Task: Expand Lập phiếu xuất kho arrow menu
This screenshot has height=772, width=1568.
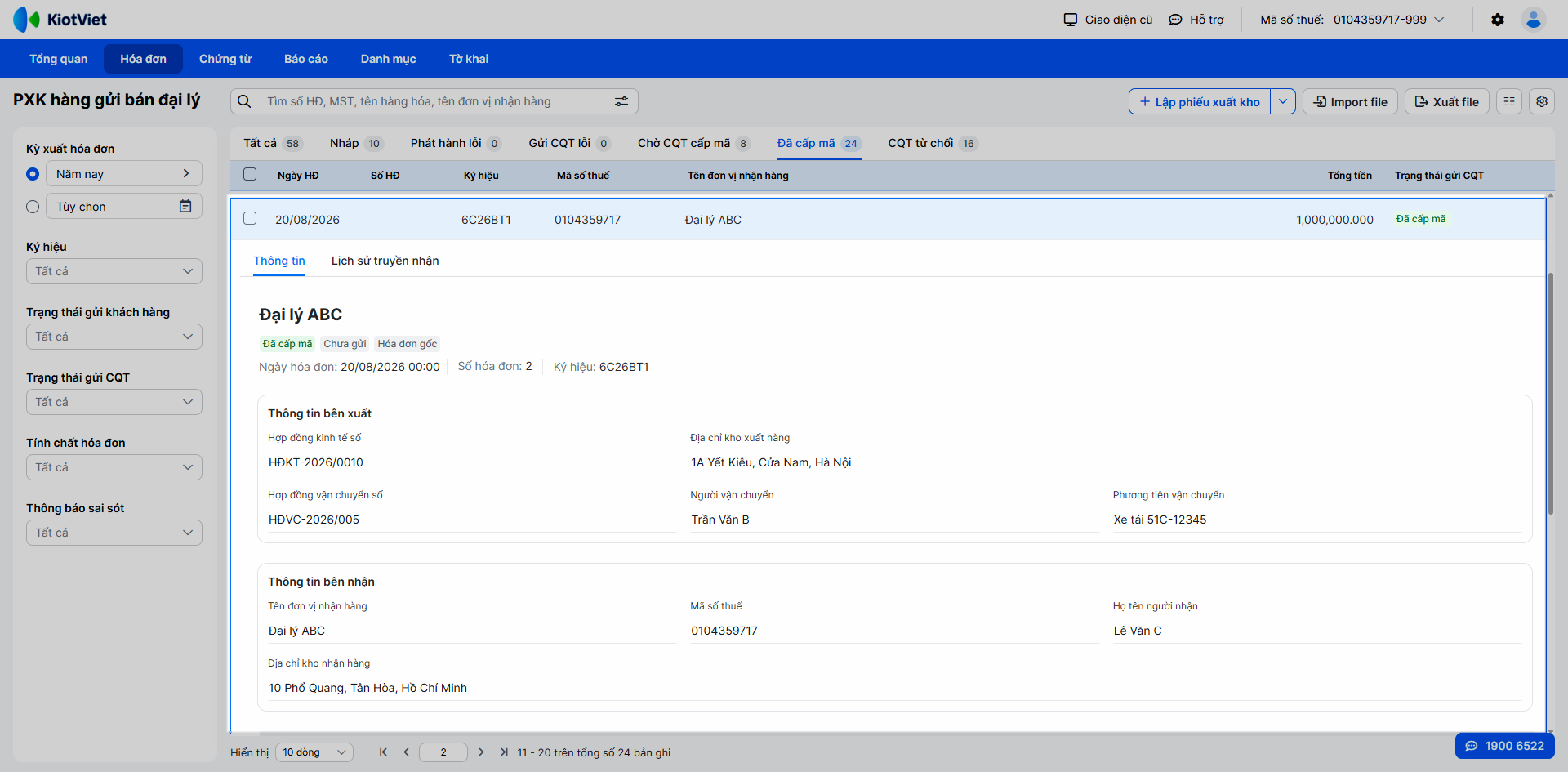Action: [x=1283, y=101]
